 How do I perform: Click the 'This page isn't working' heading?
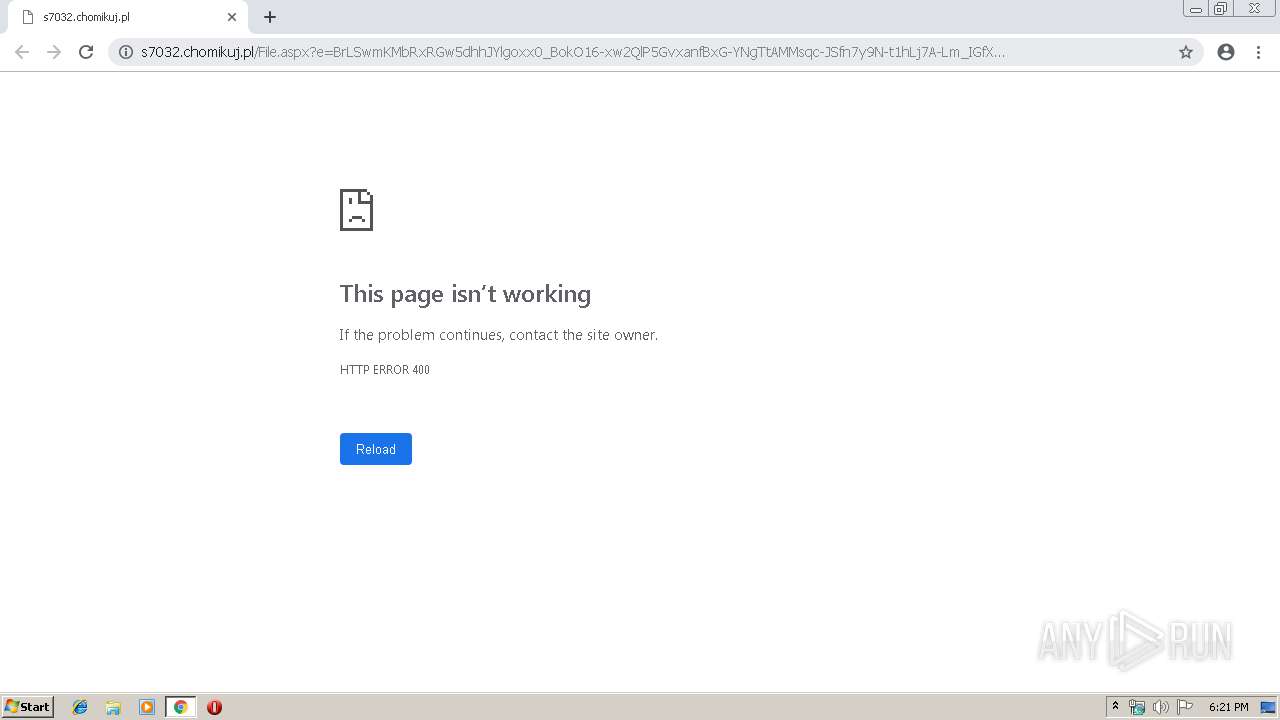465,294
